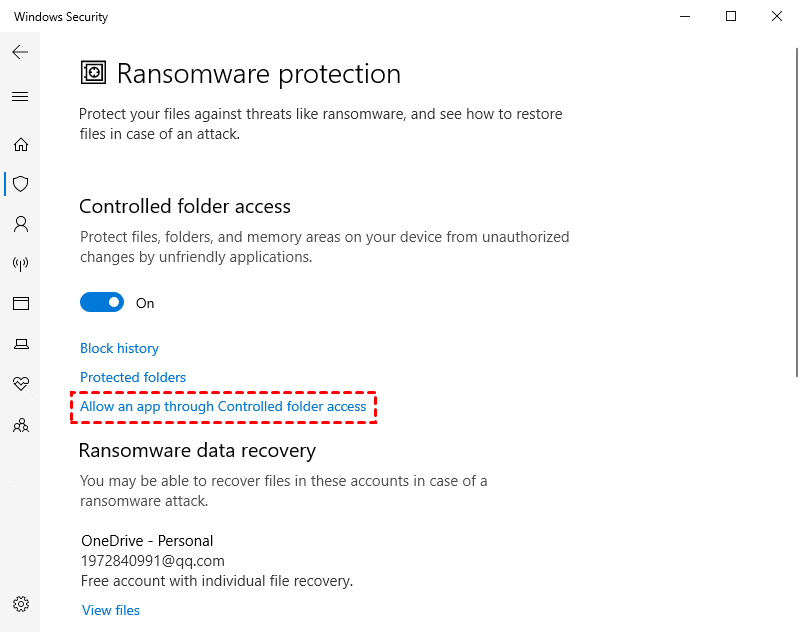The height and width of the screenshot is (632, 800).
Task: Open Device performance & health
Action: 21,383
